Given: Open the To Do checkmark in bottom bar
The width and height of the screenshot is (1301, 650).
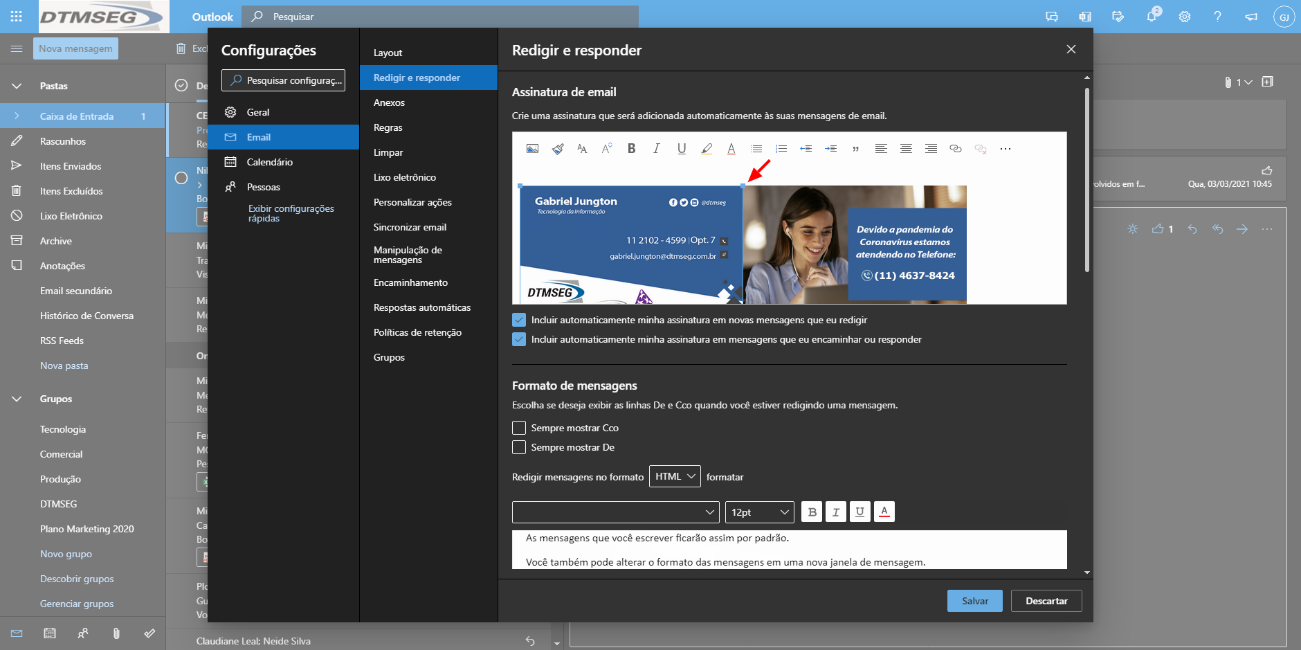Looking at the screenshot, I should (x=149, y=633).
